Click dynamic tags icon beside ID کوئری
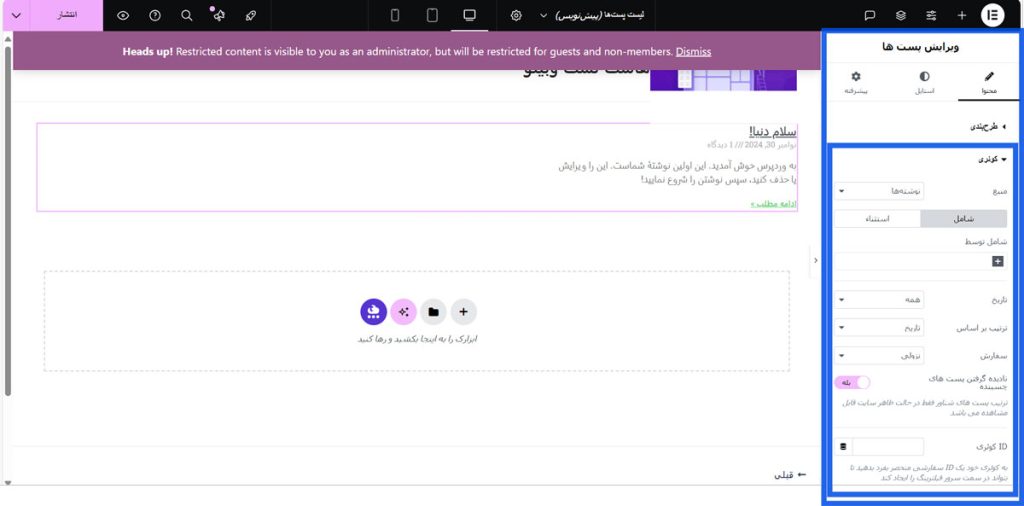The width and height of the screenshot is (1024, 506). pyautogui.click(x=843, y=447)
